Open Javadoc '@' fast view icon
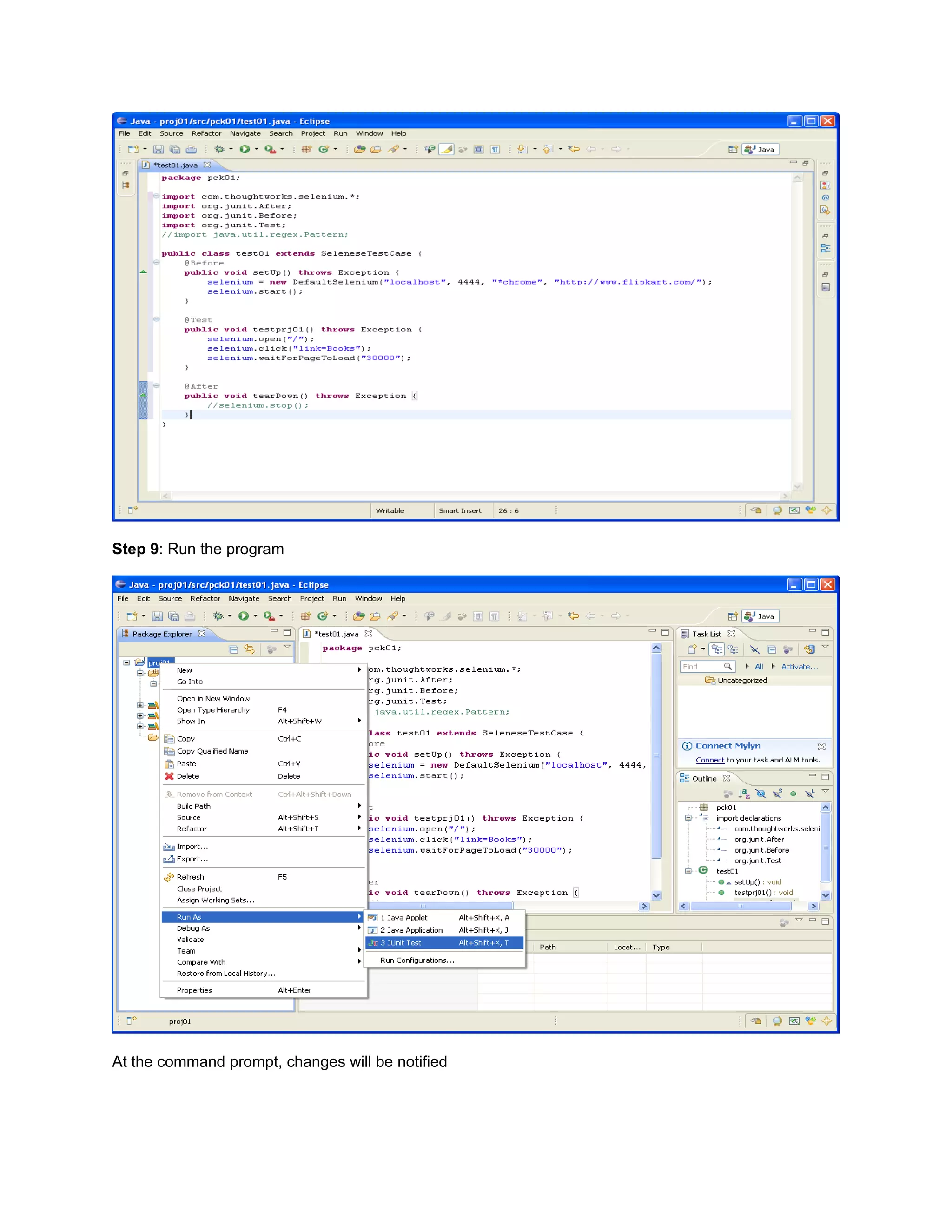Viewport: 952px width, 1232px height. (825, 198)
